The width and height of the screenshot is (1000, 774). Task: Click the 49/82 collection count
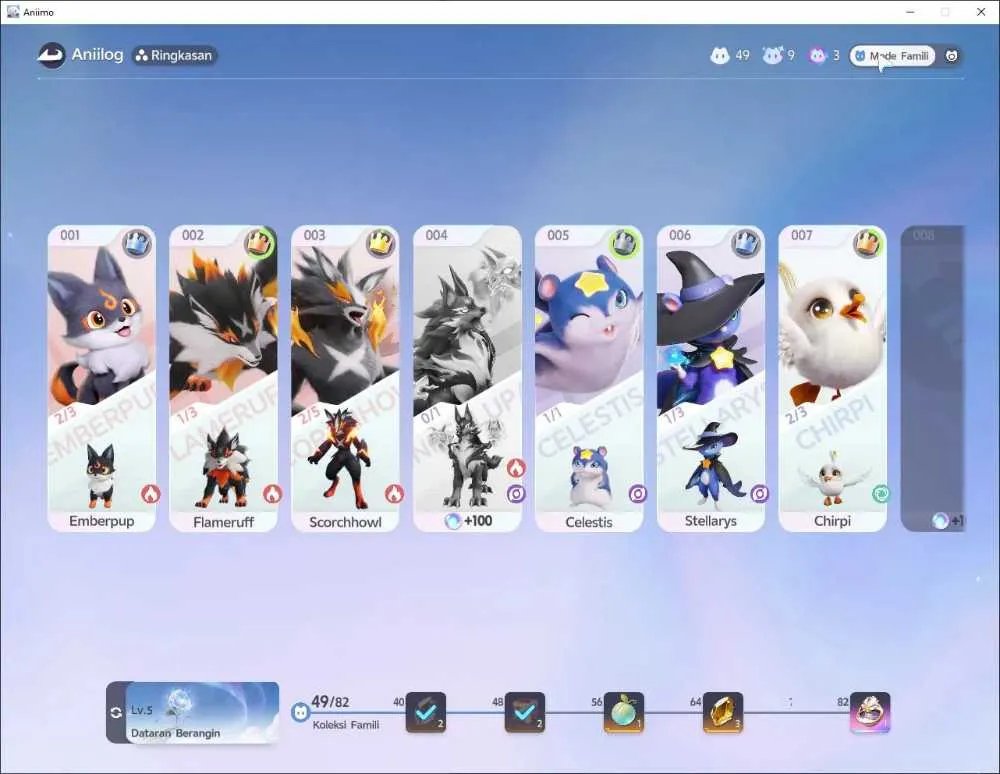pyautogui.click(x=330, y=702)
